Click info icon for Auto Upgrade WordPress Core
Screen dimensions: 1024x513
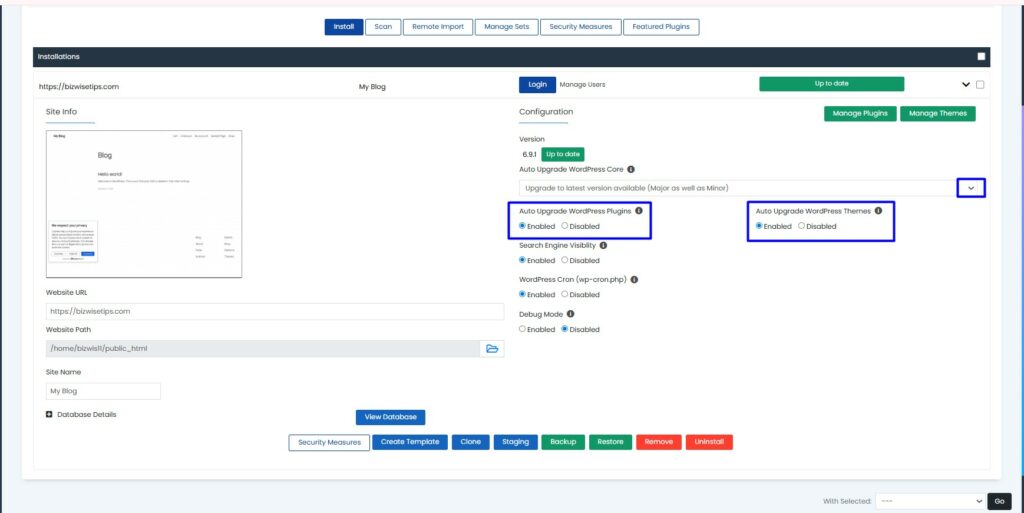pos(631,170)
